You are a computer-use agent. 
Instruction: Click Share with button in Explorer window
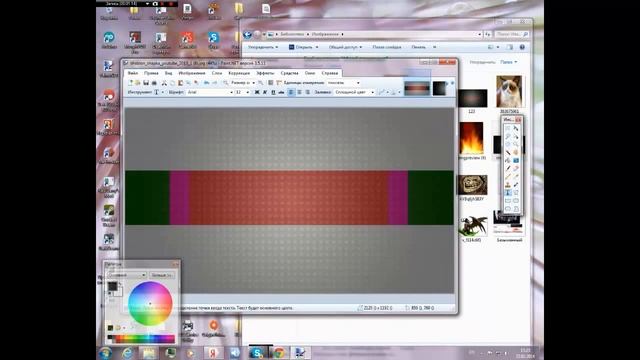(x=345, y=47)
